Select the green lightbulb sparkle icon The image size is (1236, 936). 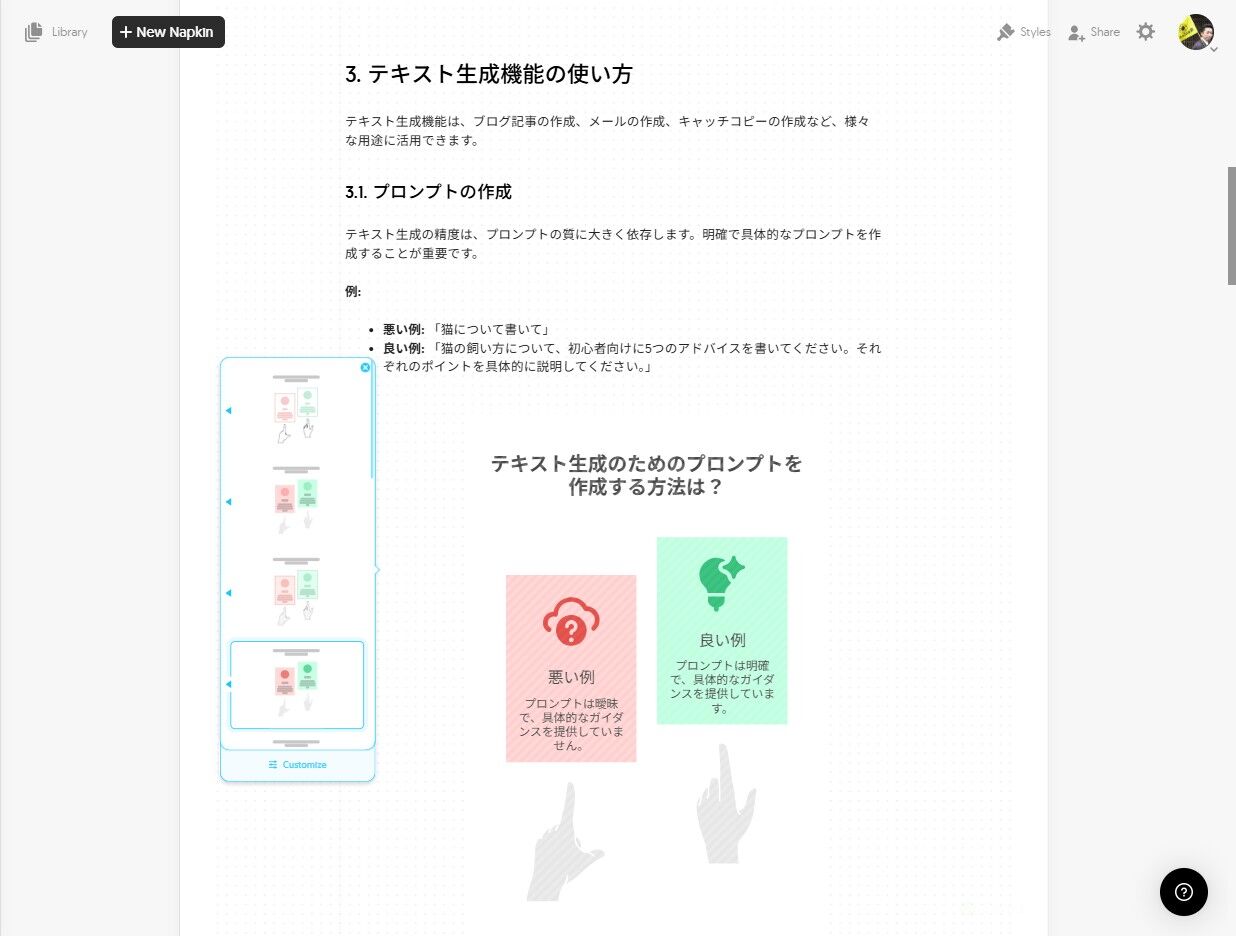[x=721, y=583]
